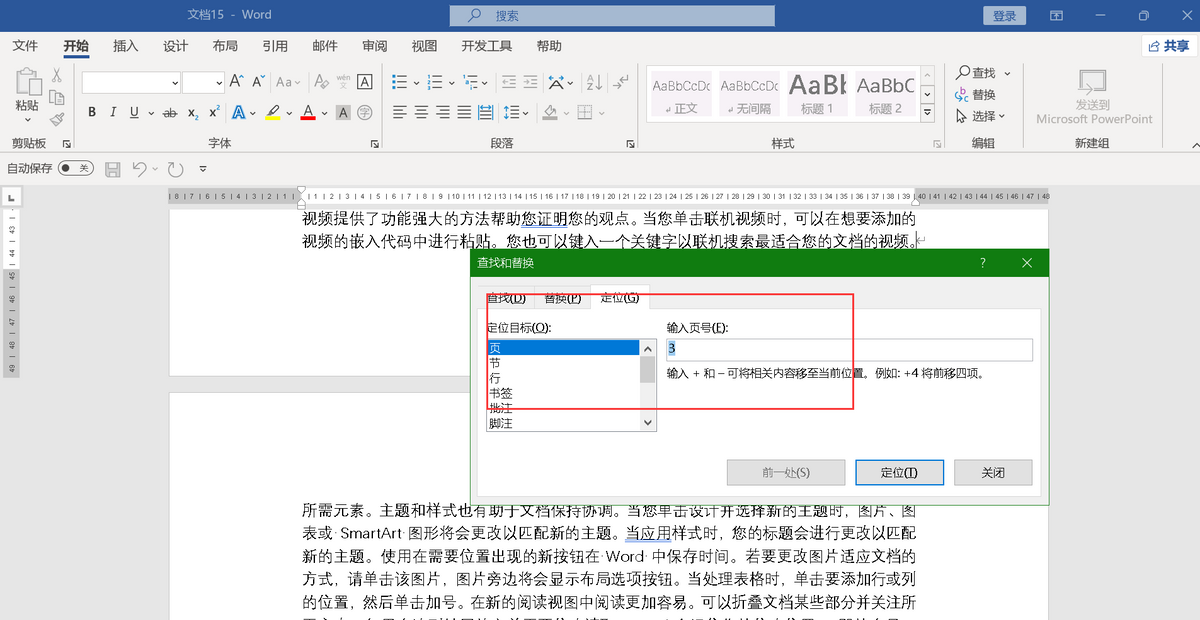Open font color dropdown arrow
This screenshot has height=620, width=1200.
tap(324, 113)
